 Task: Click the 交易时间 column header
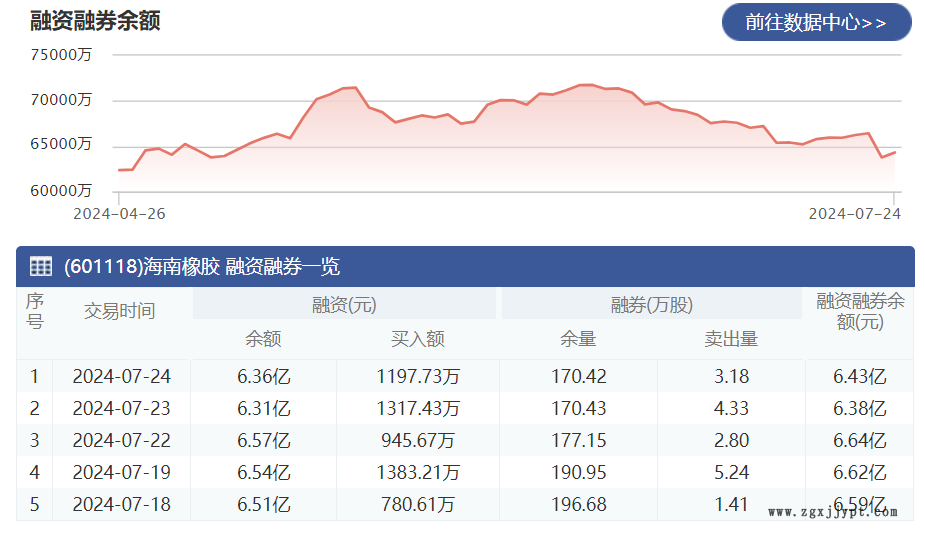coord(120,311)
